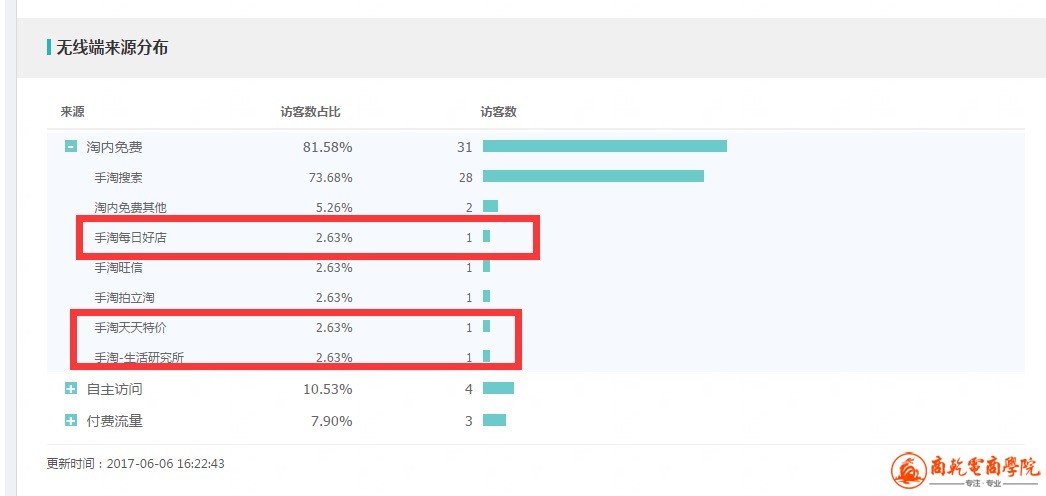
Task: Click the 访客数 column header
Action: (x=498, y=112)
